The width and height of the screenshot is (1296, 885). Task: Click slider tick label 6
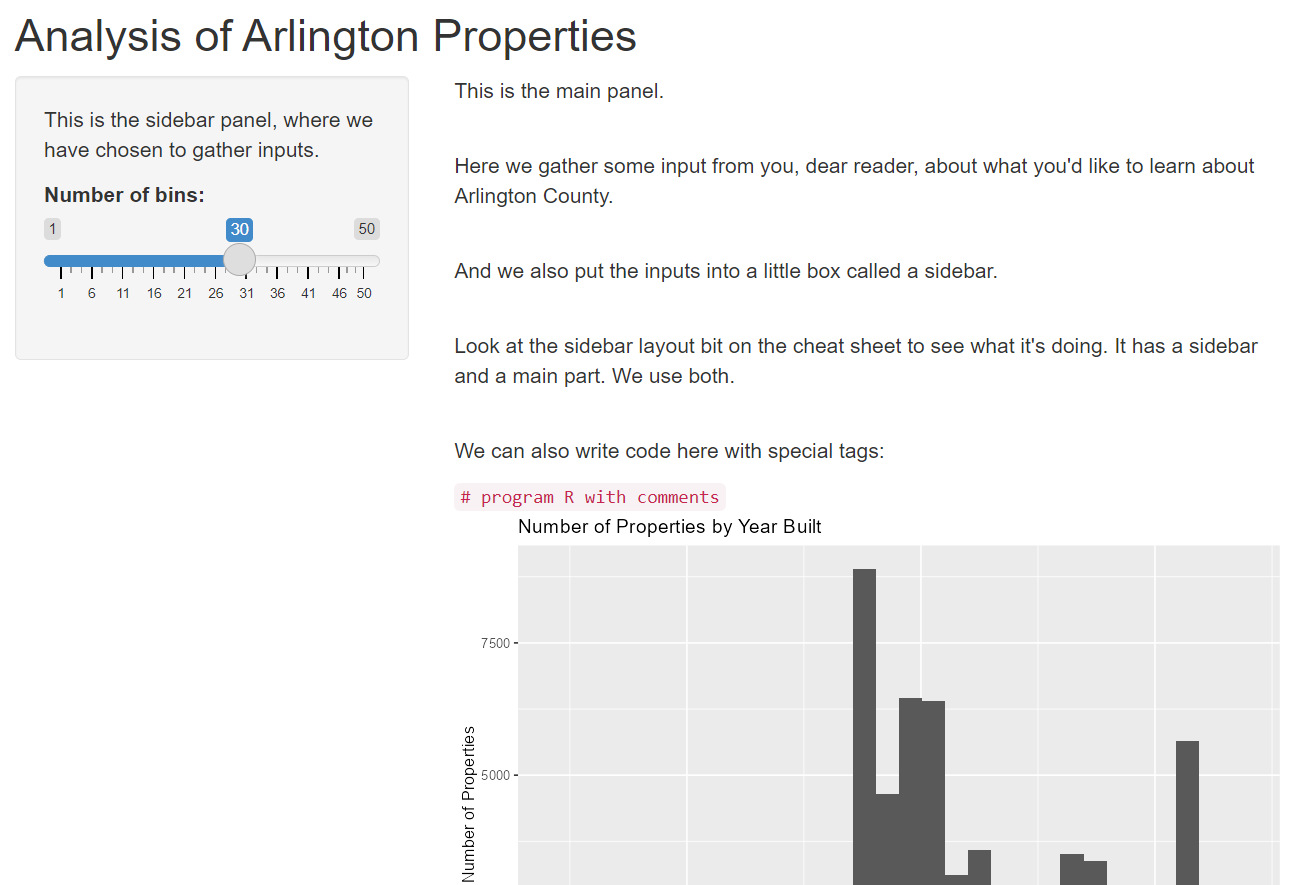[92, 293]
